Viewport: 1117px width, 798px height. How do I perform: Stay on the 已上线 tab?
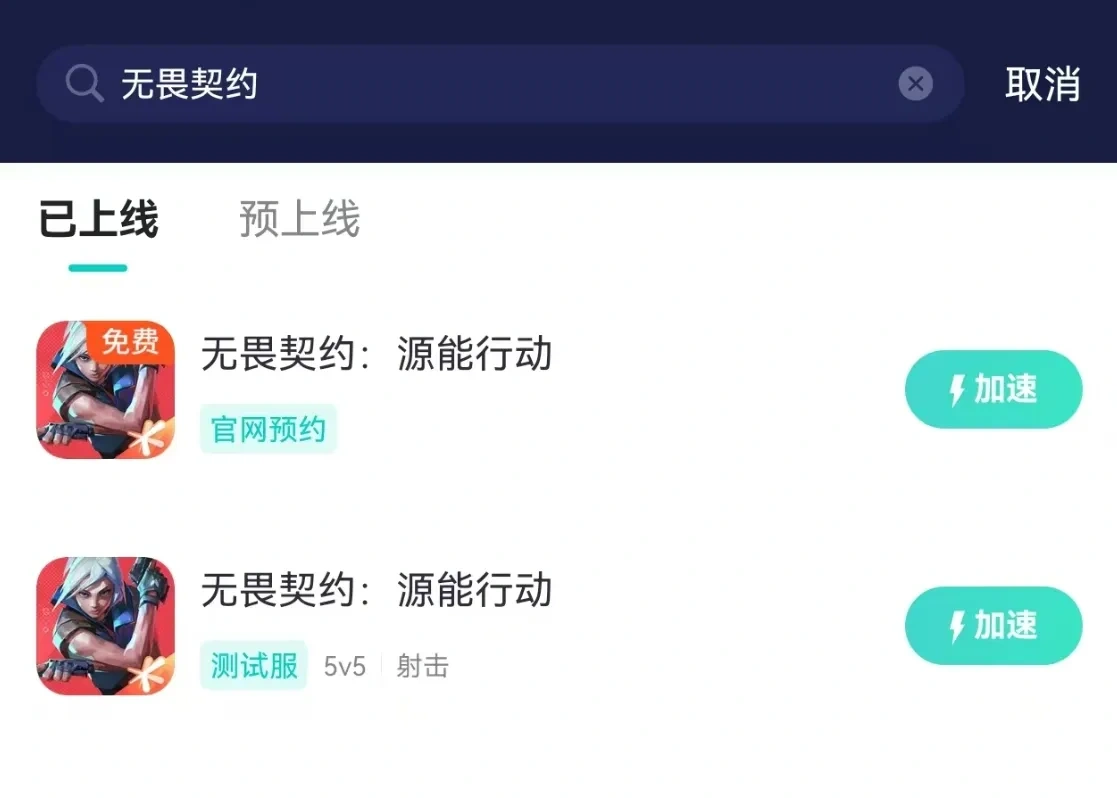[98, 221]
